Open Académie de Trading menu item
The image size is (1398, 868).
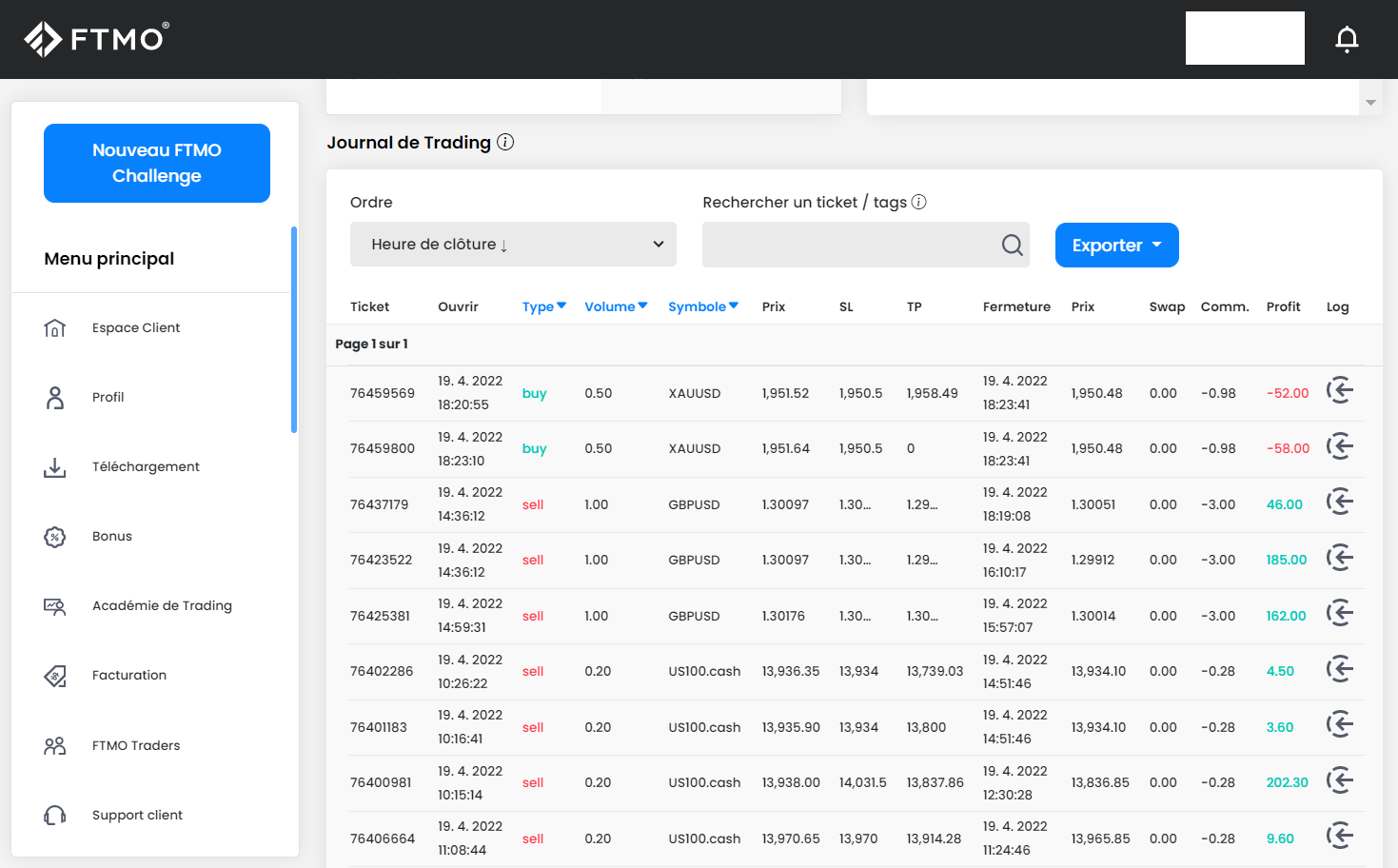point(162,606)
